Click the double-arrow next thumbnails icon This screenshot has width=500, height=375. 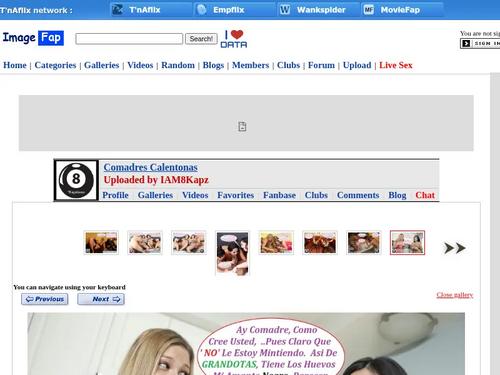[455, 248]
